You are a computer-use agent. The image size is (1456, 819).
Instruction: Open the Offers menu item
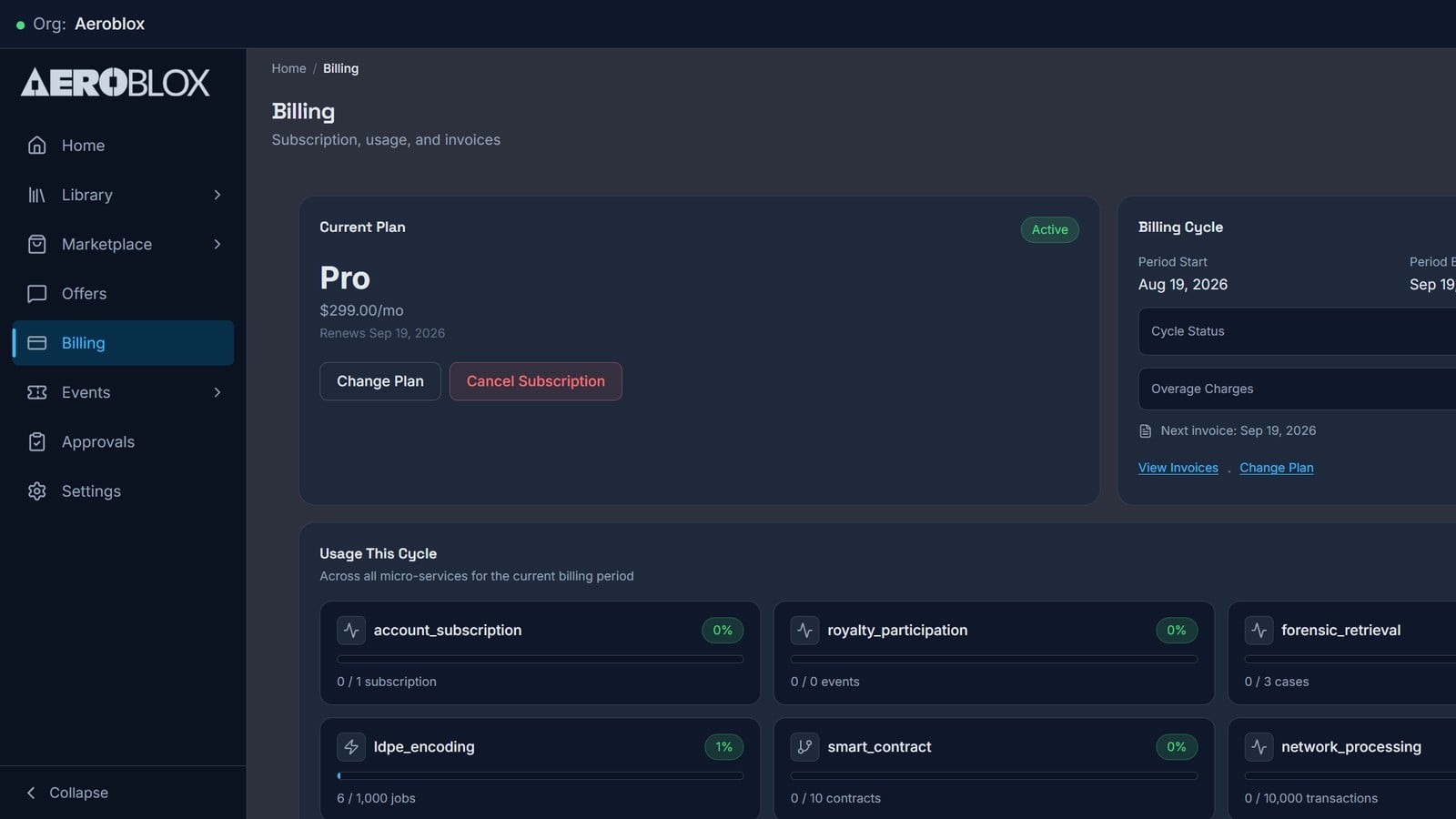point(123,294)
